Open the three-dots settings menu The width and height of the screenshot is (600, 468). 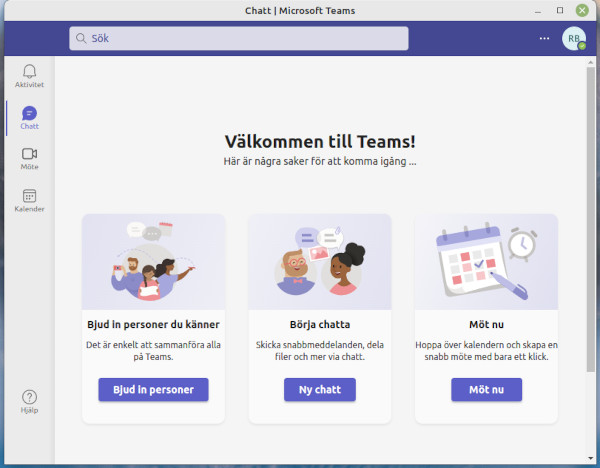pos(544,38)
